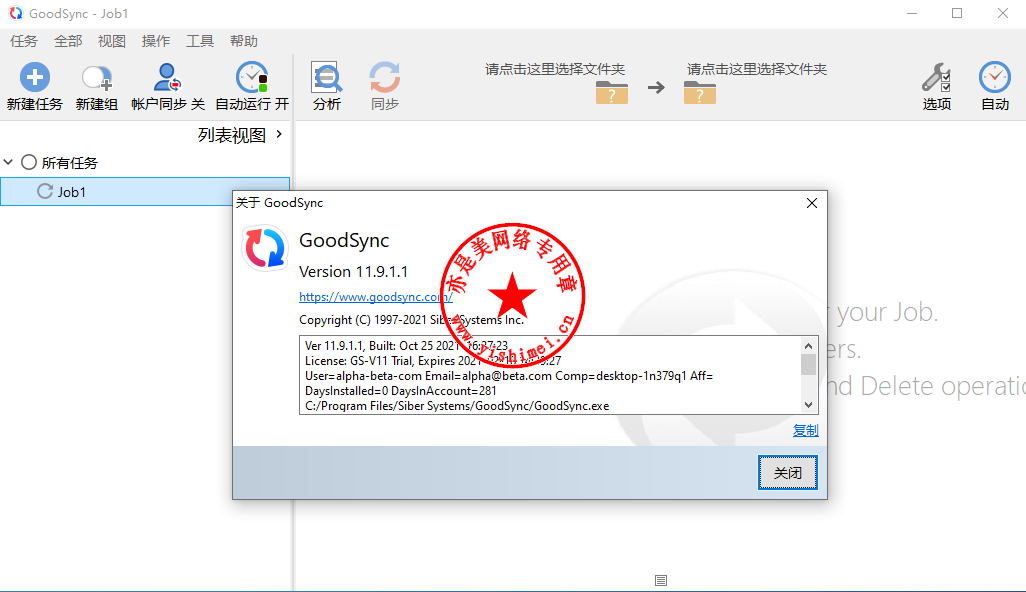This screenshot has width=1026, height=592.
Task: Click the small list icon at the bottom
Action: pyautogui.click(x=661, y=580)
